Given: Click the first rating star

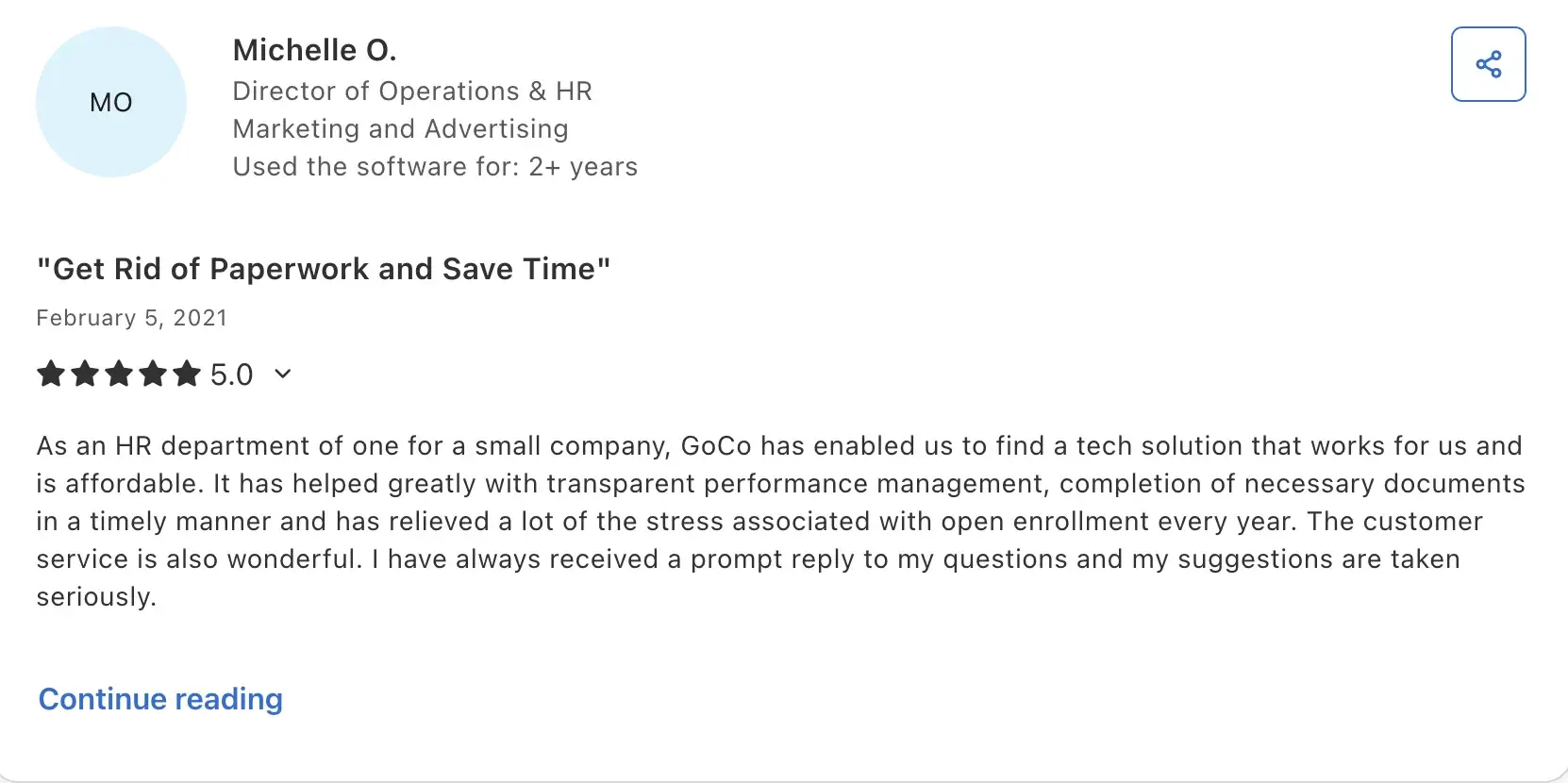Looking at the screenshot, I should click(51, 375).
